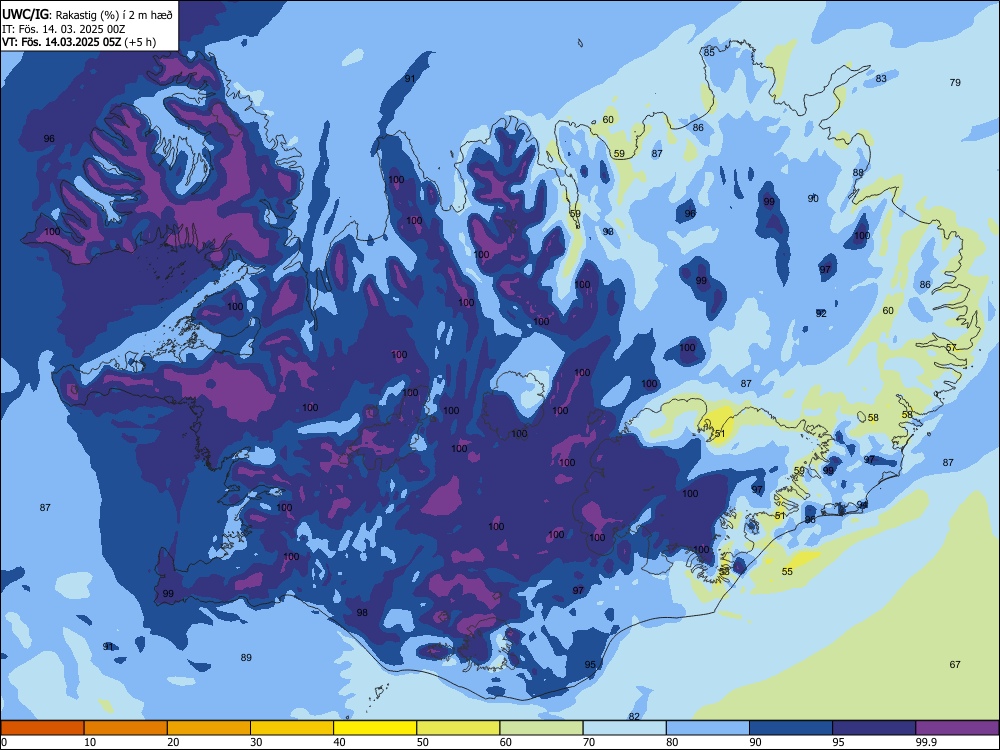Click the '20' legend tick label
This screenshot has width=1000, height=750.
[173, 742]
